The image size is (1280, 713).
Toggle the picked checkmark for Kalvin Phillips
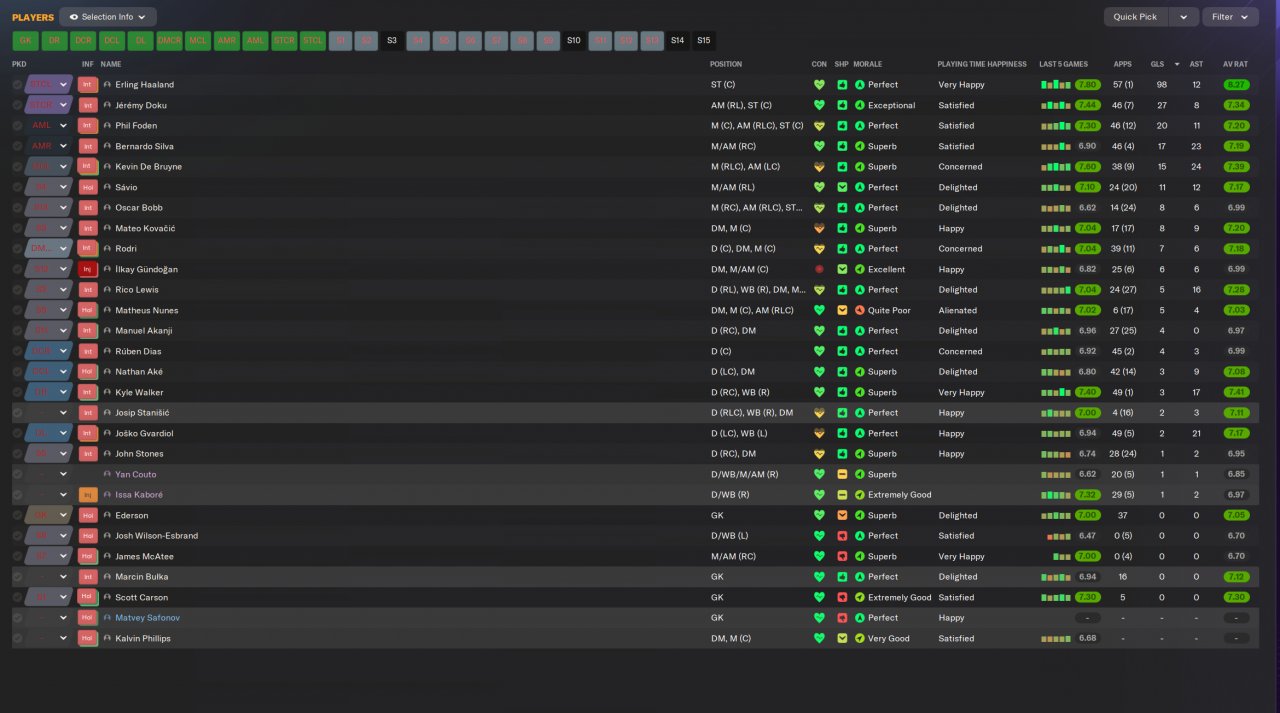[17, 638]
